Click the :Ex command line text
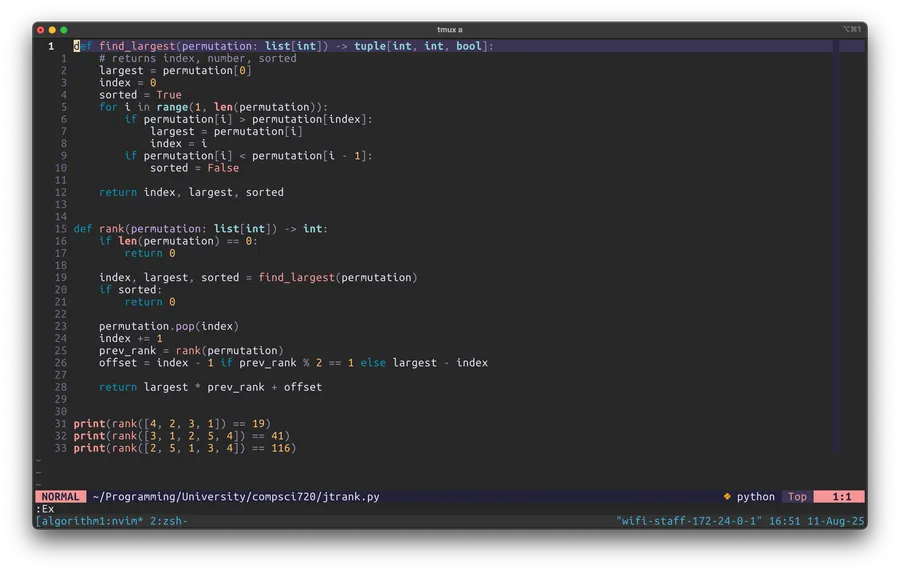900x572 pixels. [x=45, y=509]
